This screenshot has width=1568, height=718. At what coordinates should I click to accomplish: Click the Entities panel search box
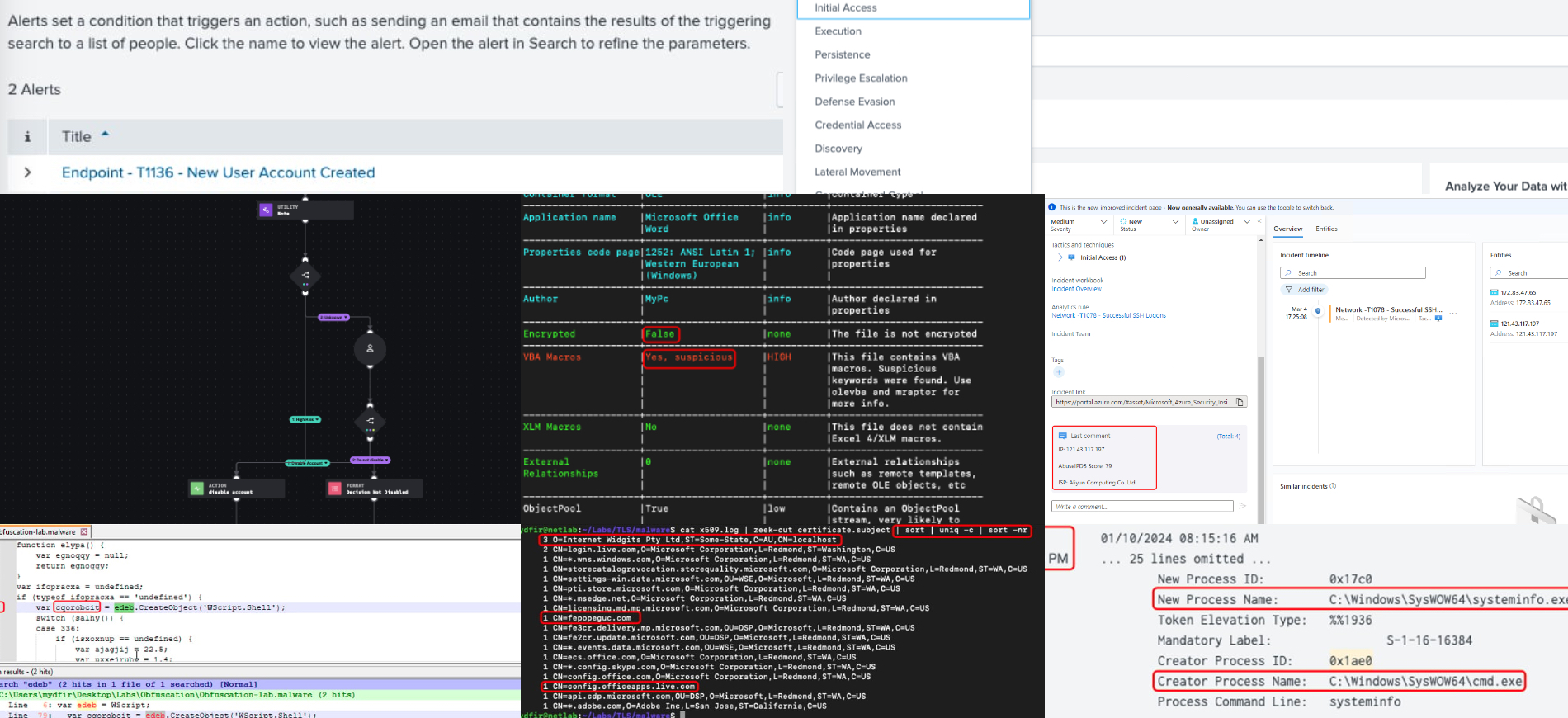(x=1528, y=272)
